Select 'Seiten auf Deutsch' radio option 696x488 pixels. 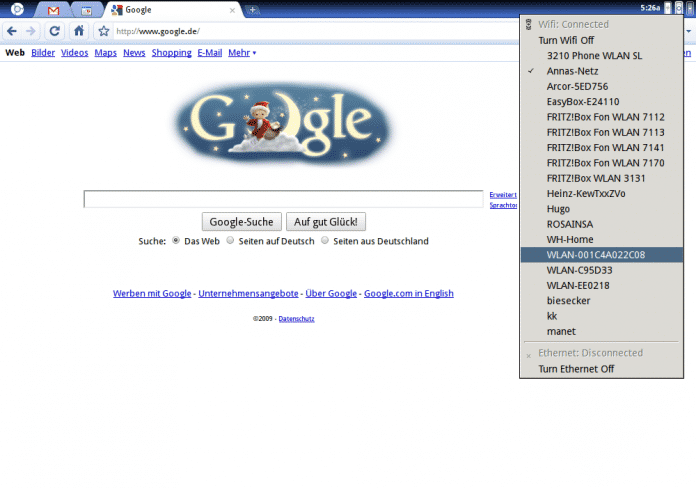click(230, 241)
